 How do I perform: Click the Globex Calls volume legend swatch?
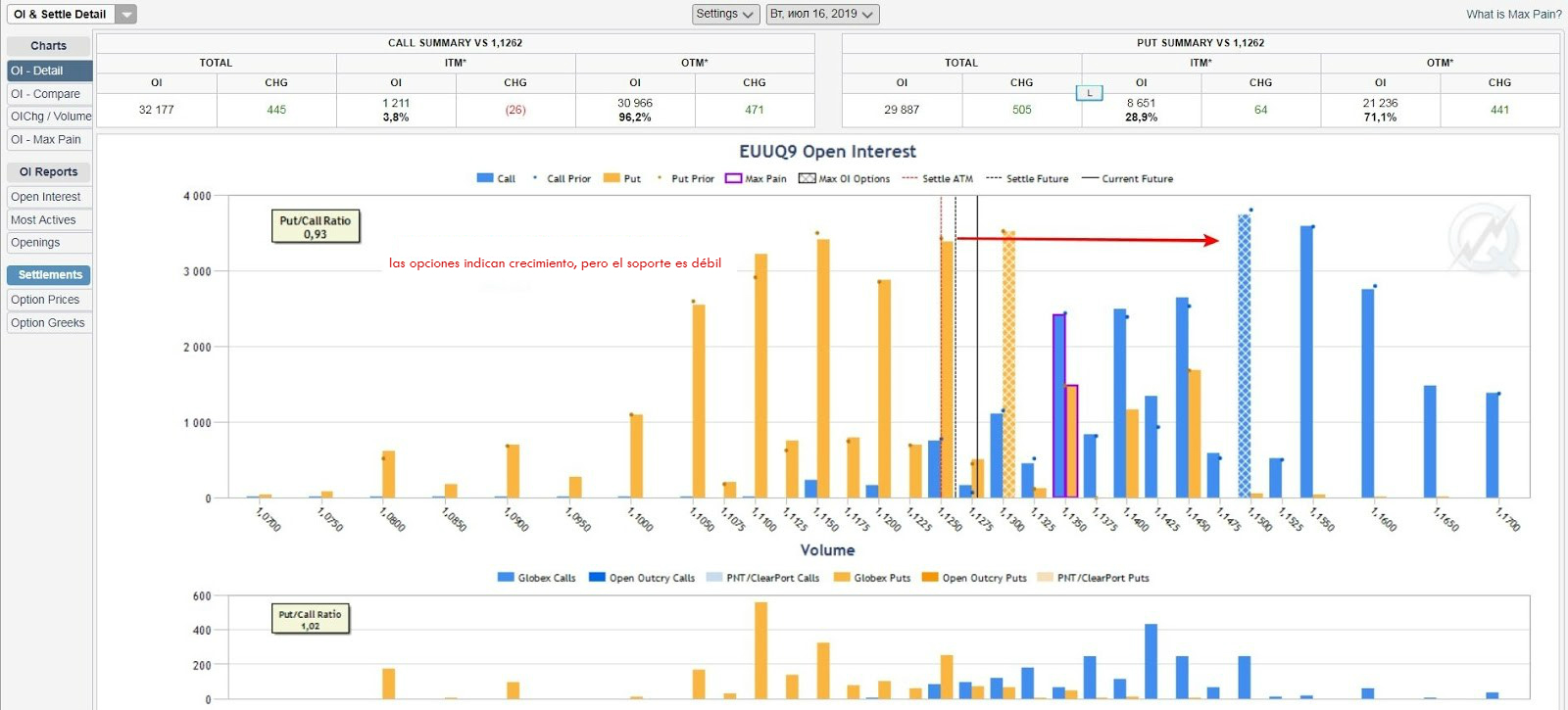(506, 578)
